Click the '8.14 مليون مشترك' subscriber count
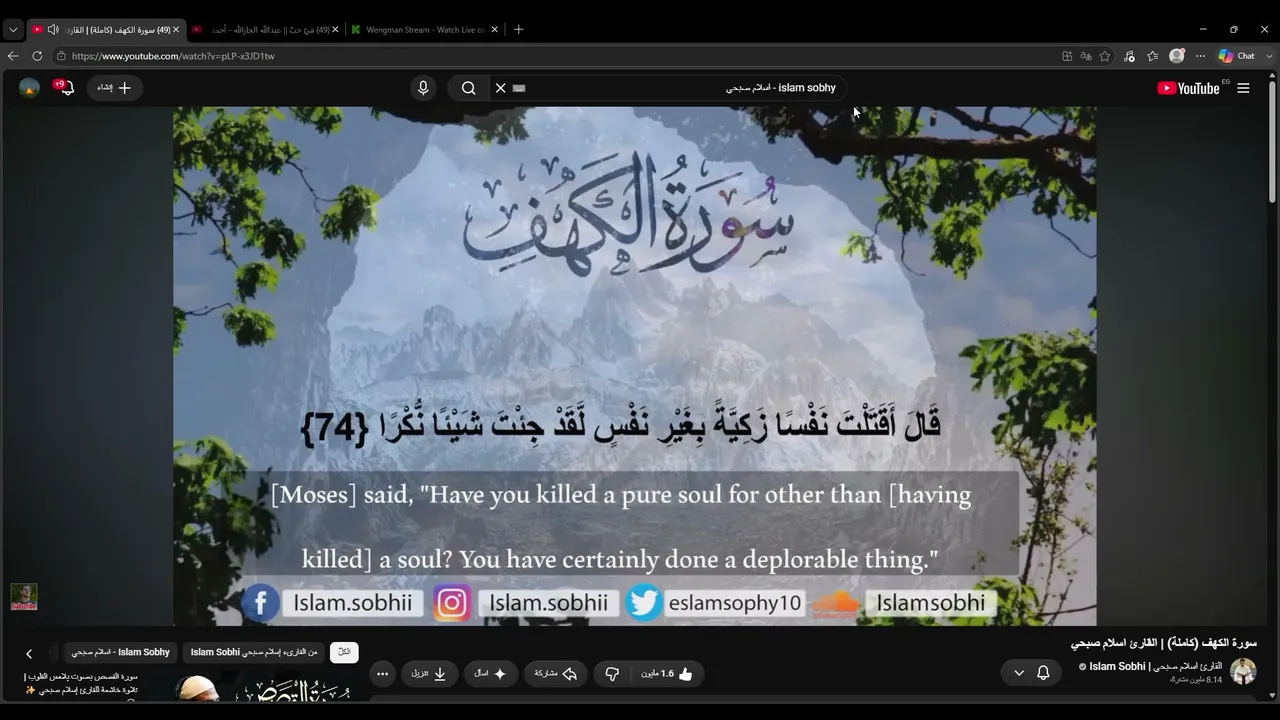1280x720 pixels. pyautogui.click(x=1196, y=680)
